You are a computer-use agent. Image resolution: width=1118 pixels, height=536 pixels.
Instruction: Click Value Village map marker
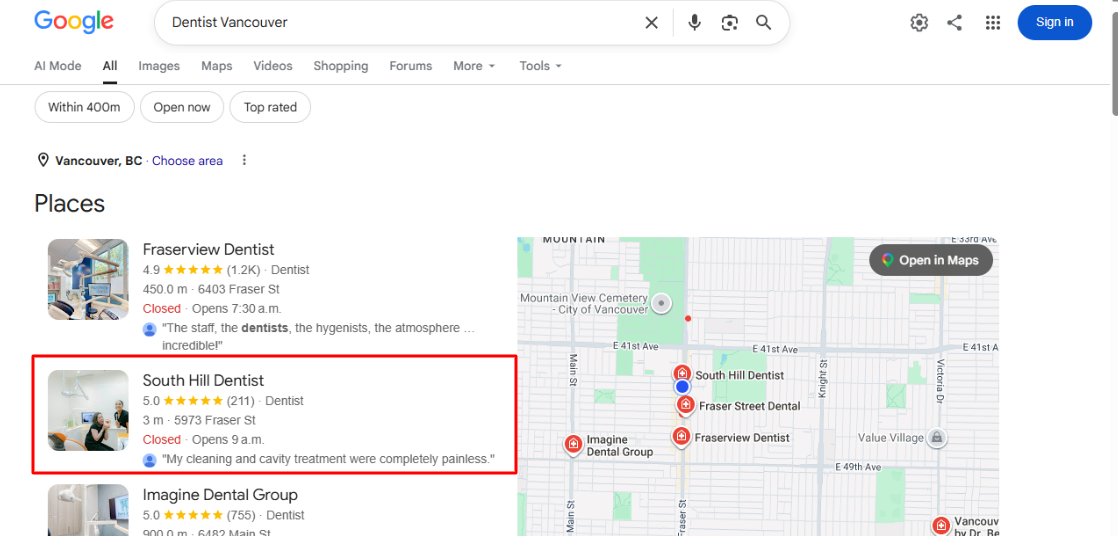(938, 438)
